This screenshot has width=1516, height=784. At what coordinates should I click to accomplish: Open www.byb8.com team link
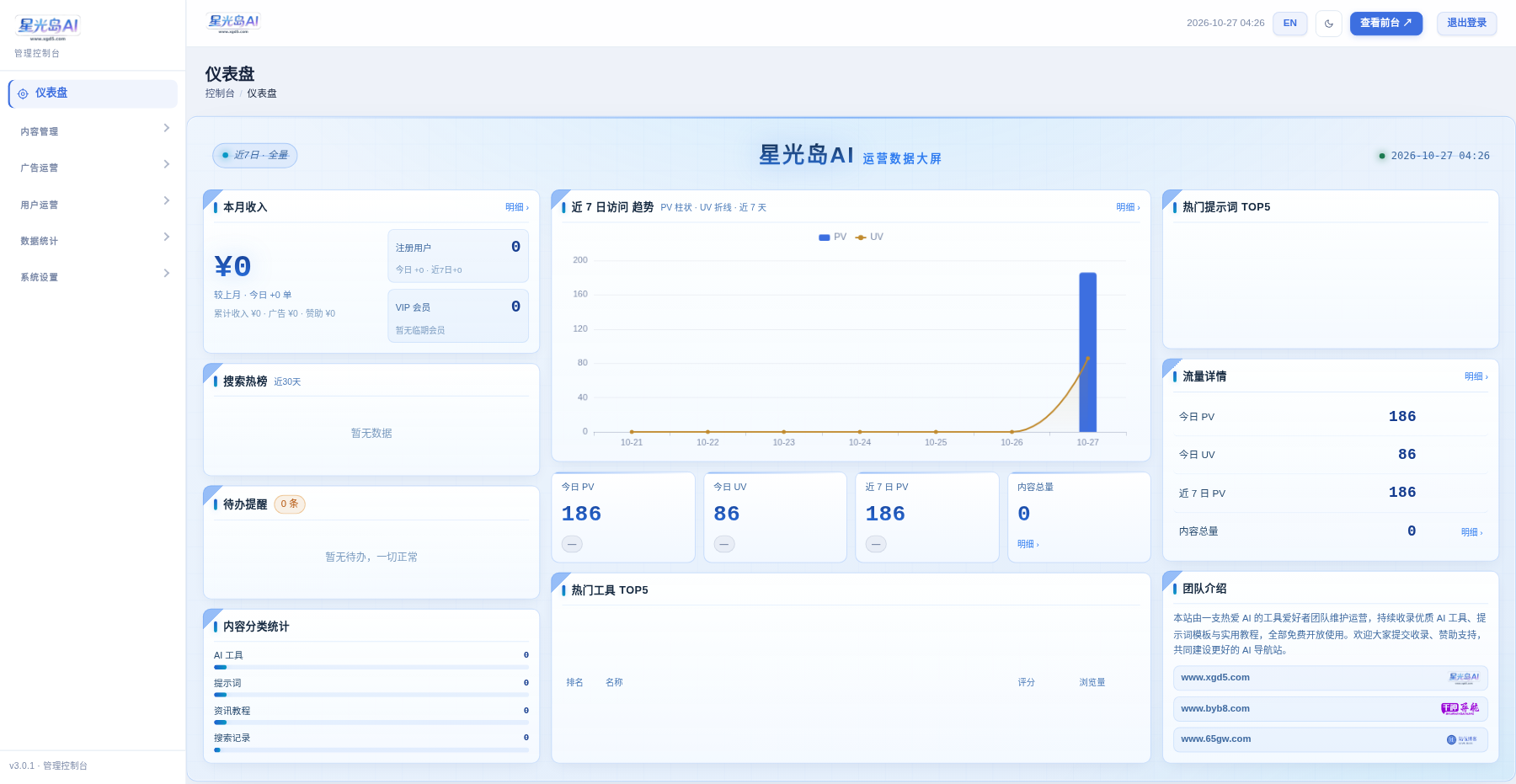pos(1330,708)
